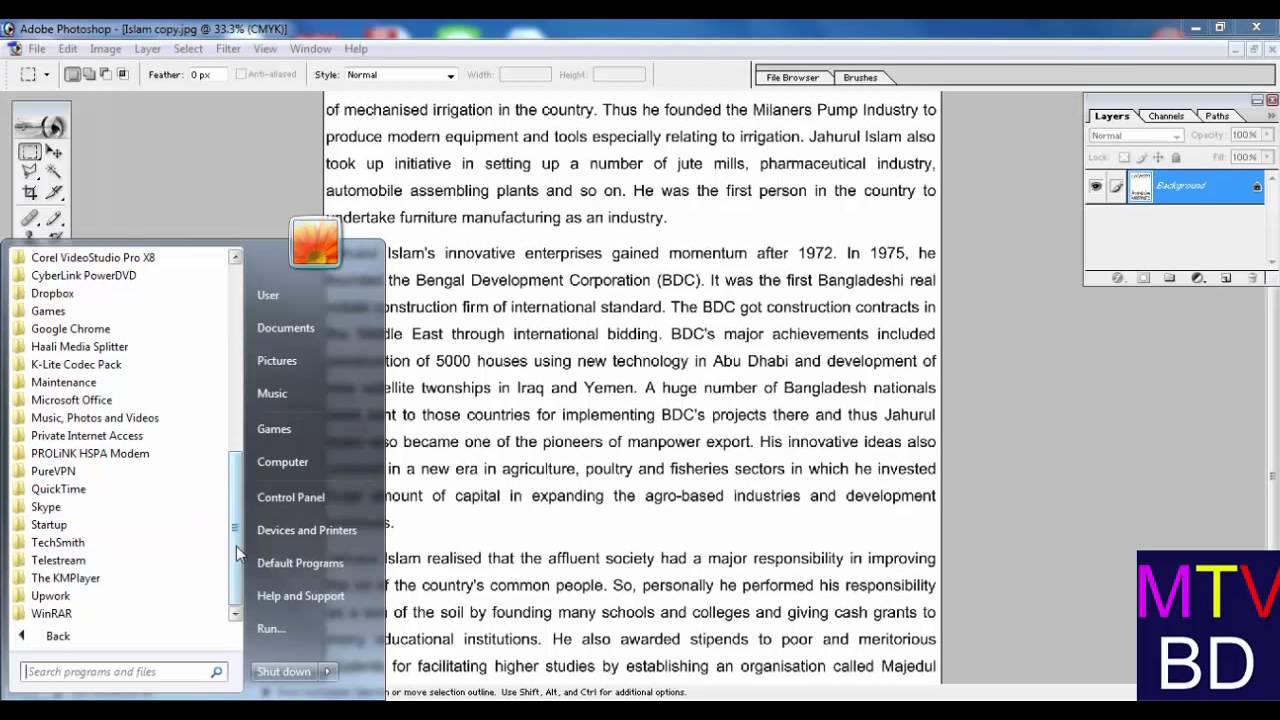1280x720 pixels.
Task: Click Run... in Start menu
Action: tap(271, 629)
